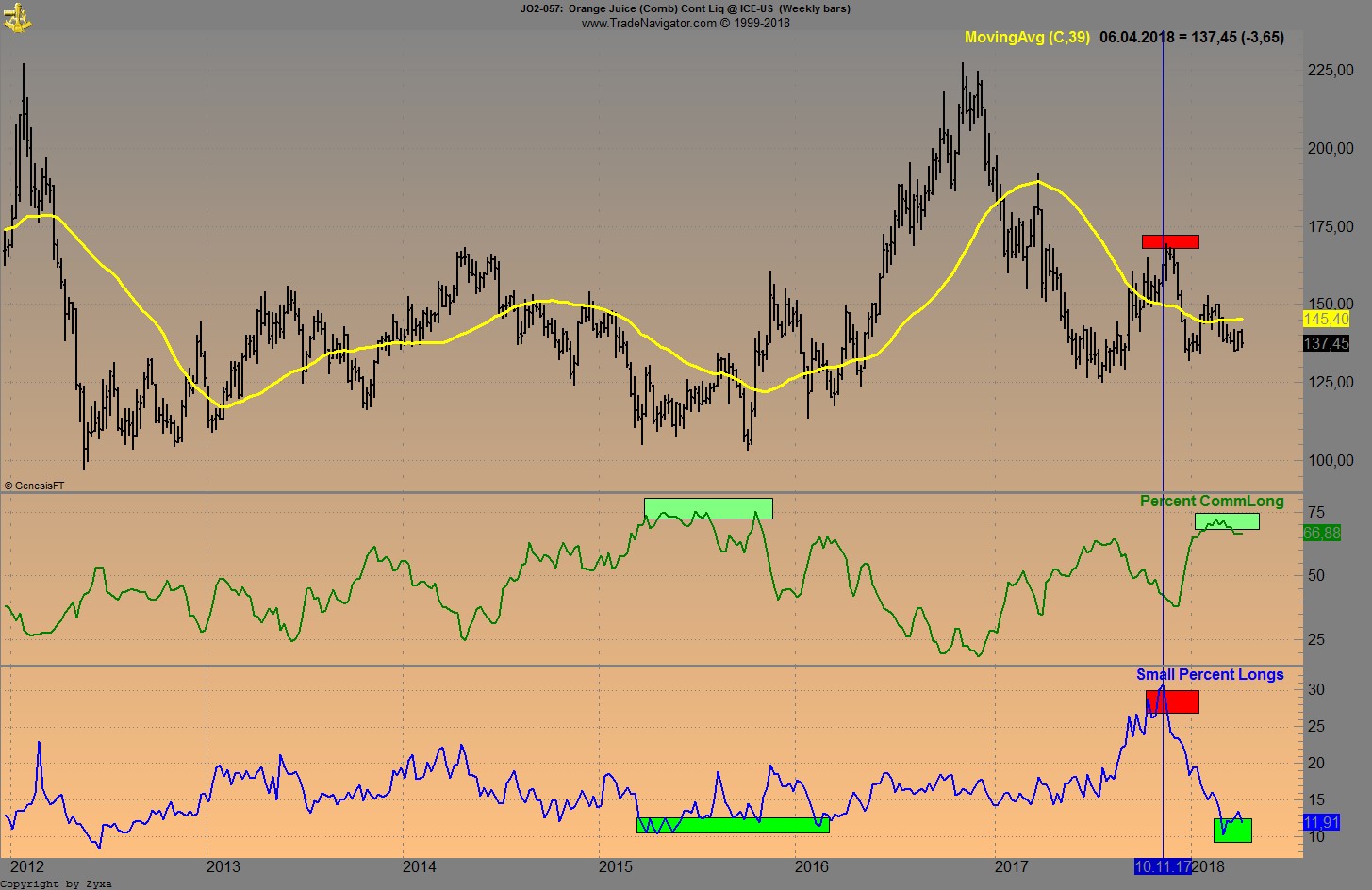The width and height of the screenshot is (1372, 890).
Task: Click the © GenesisFT copyright text
Action: (x=35, y=486)
